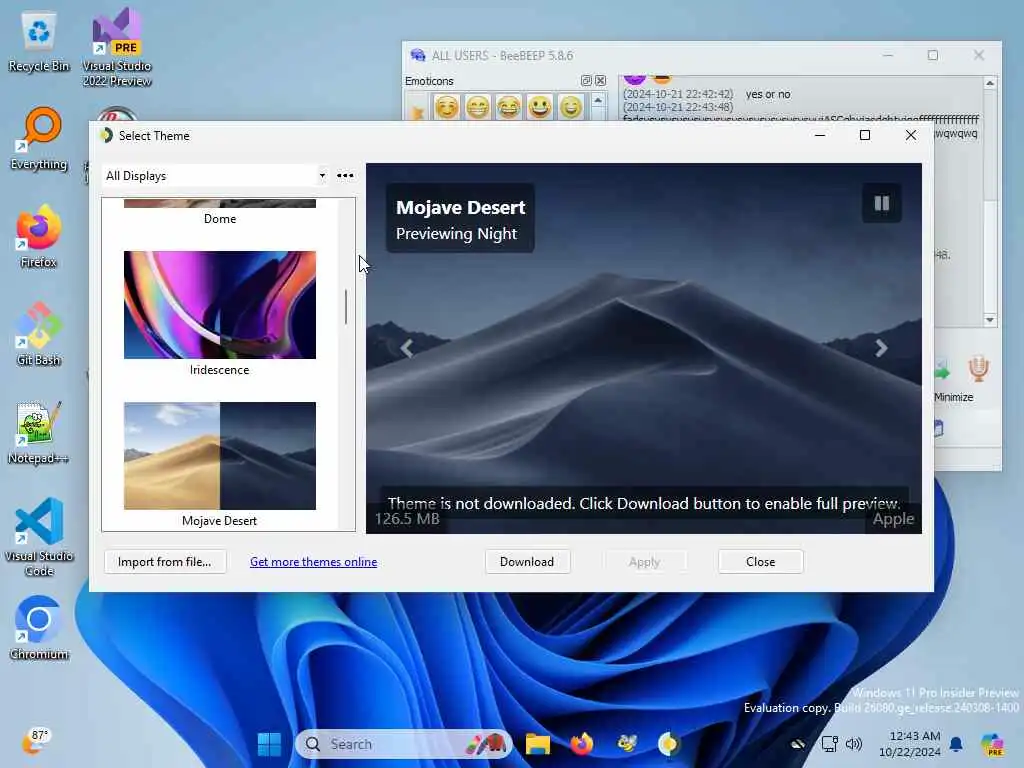
Task: Click the fourth grinning emoticon in BeeBEEP
Action: (540, 106)
